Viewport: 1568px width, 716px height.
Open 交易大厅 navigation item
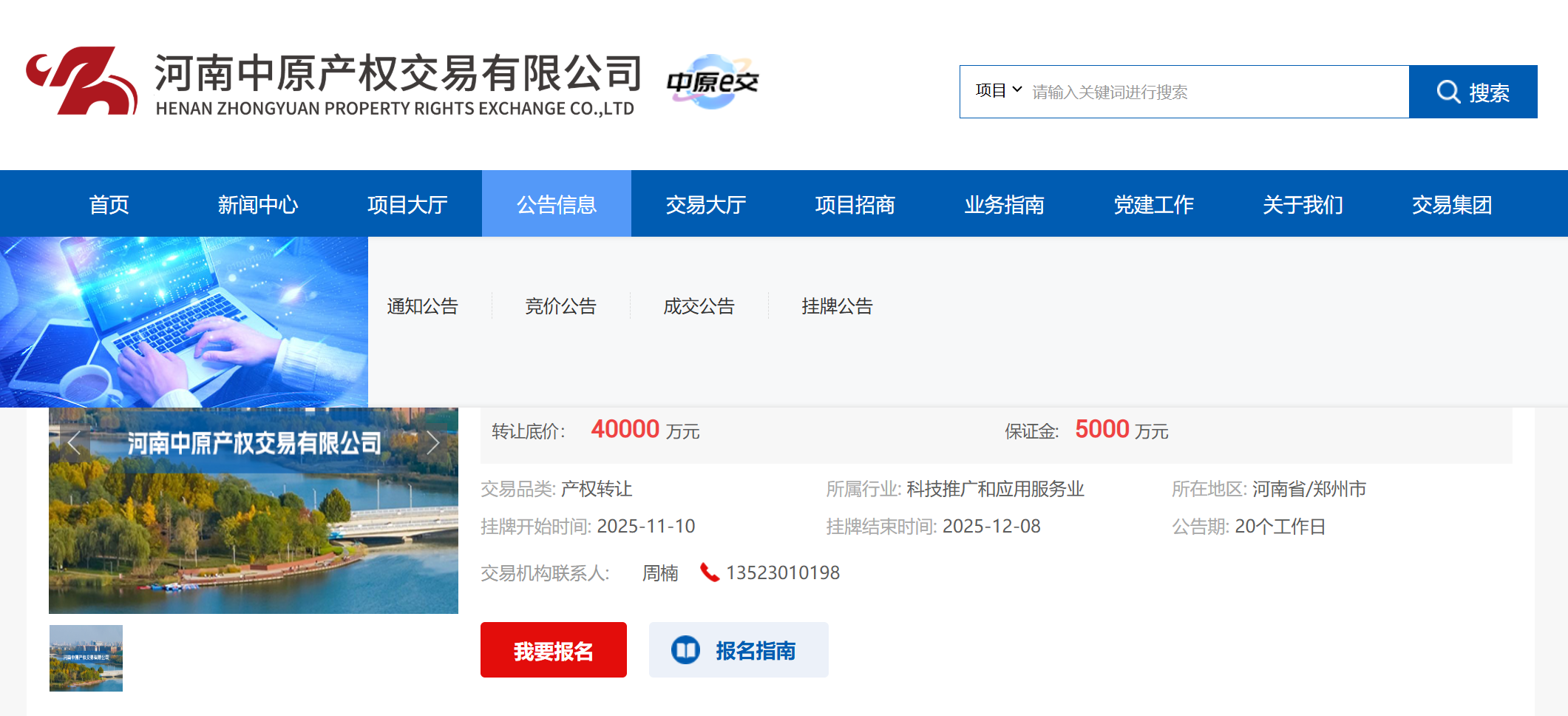tap(706, 205)
